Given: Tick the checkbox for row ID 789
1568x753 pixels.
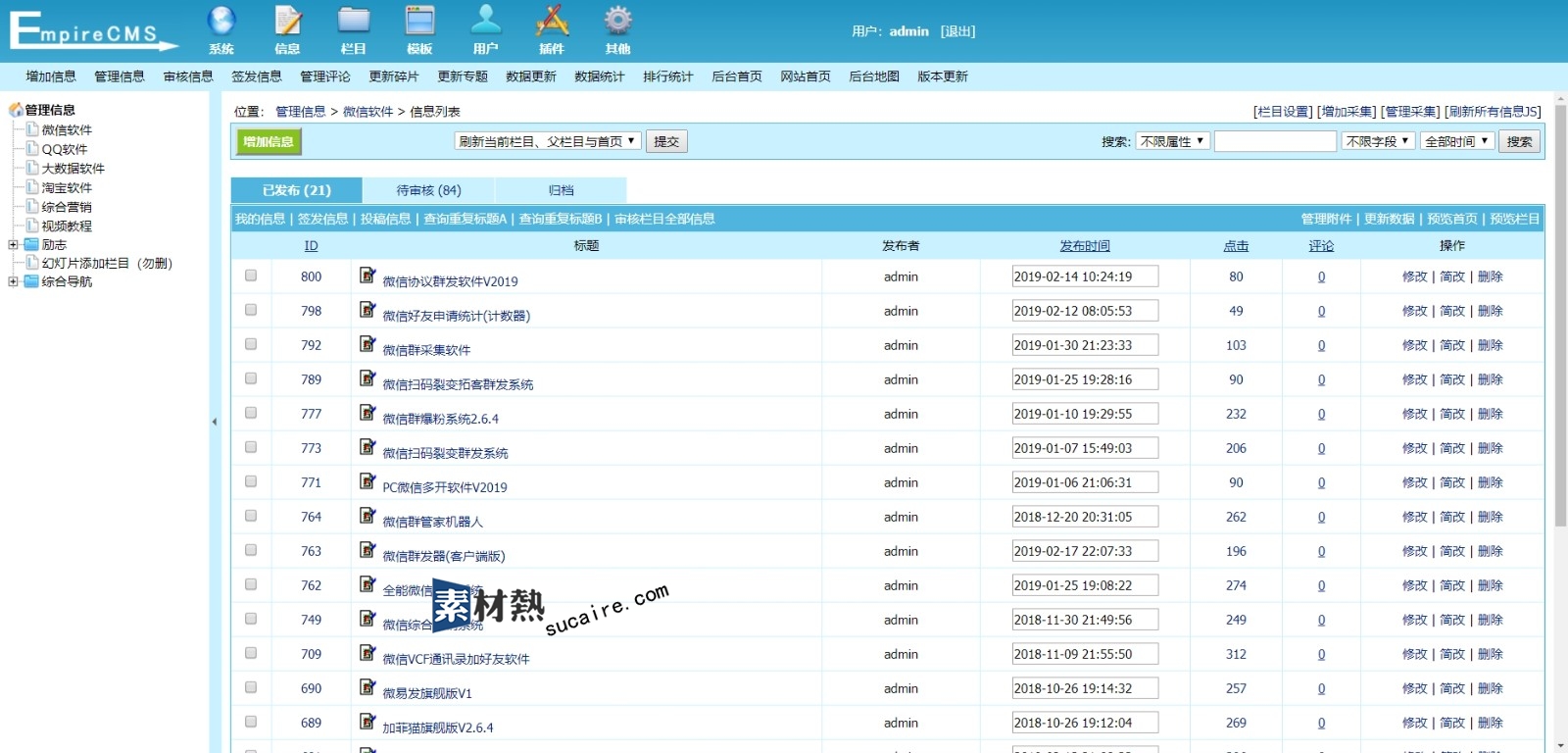Looking at the screenshot, I should (x=251, y=378).
